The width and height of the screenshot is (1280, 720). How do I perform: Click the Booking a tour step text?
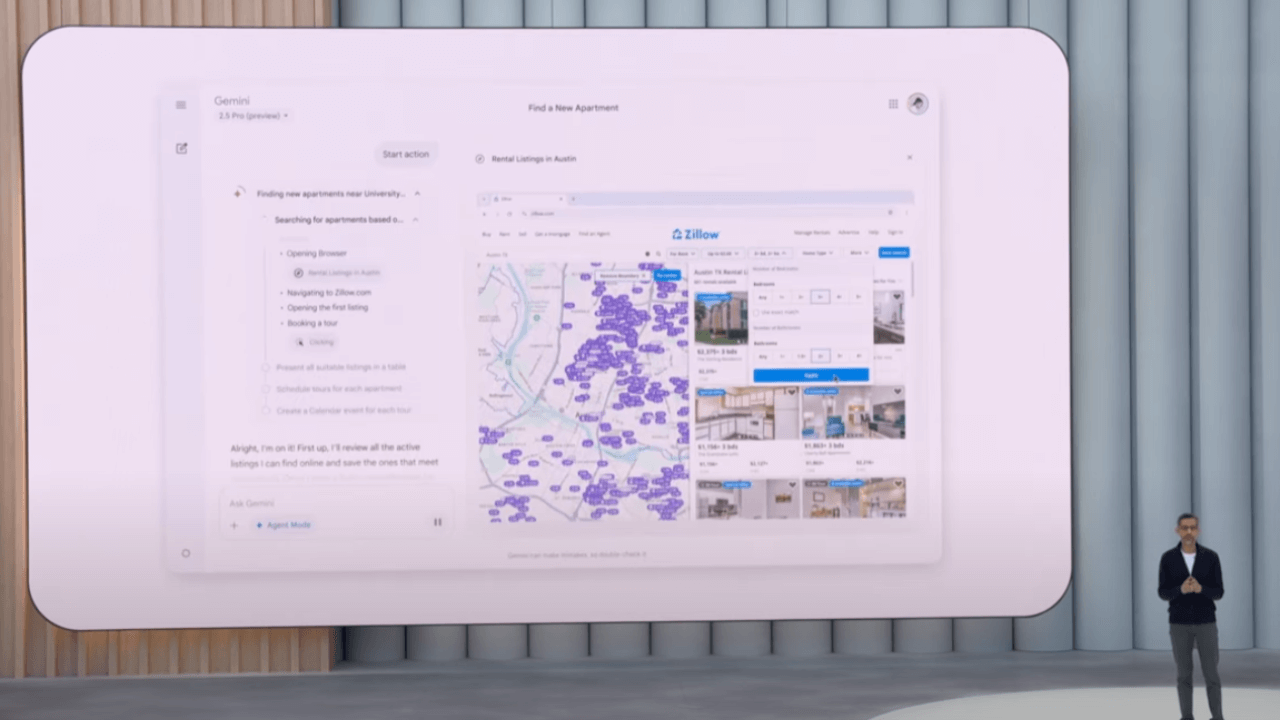312,323
